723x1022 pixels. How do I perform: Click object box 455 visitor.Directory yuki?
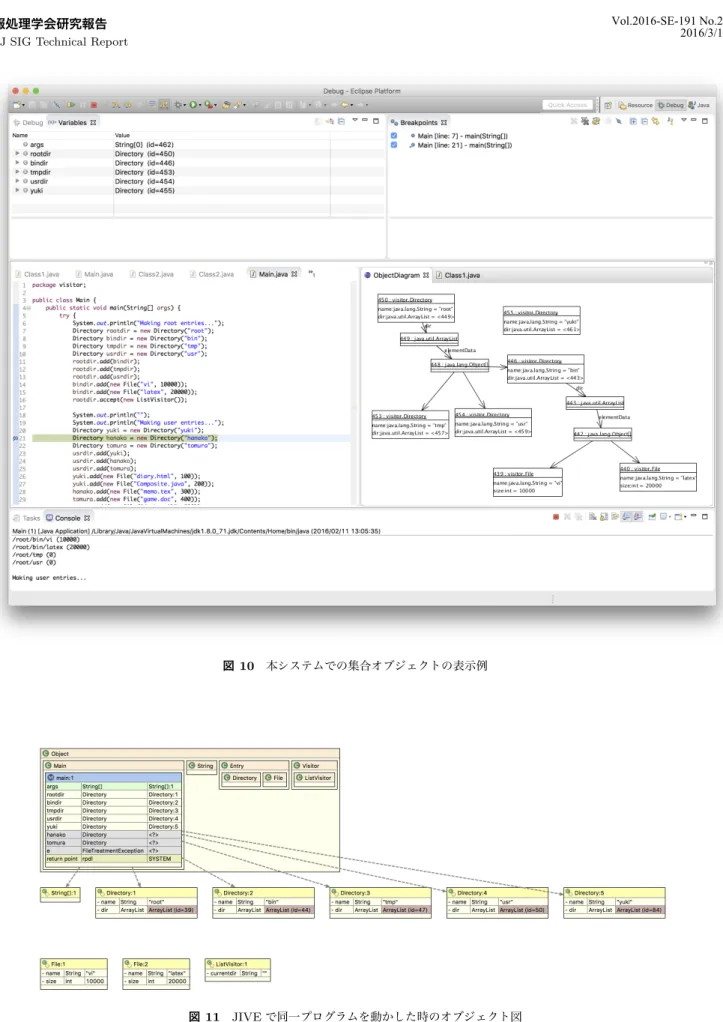coord(541,321)
